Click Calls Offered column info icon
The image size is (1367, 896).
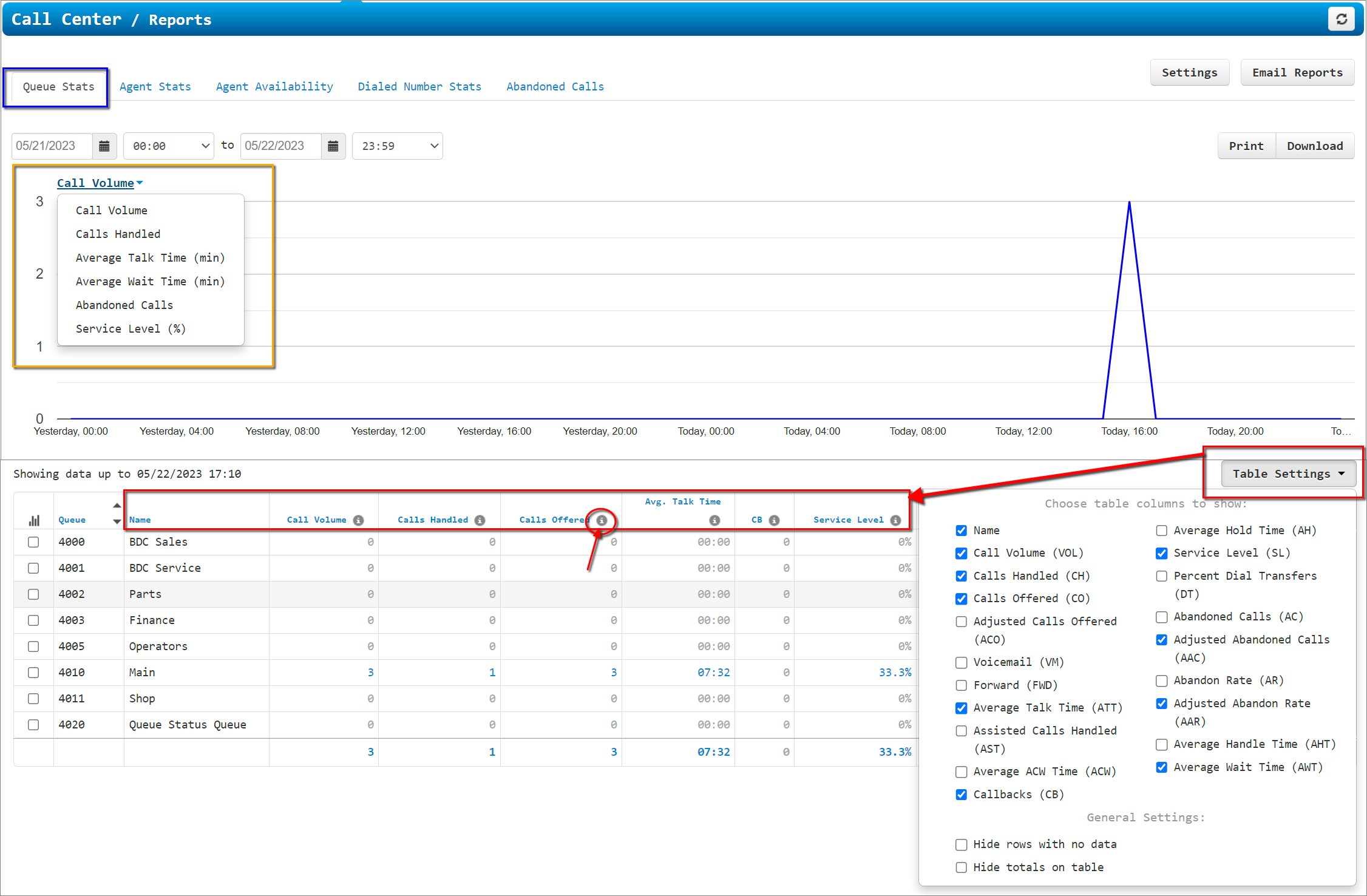click(602, 520)
